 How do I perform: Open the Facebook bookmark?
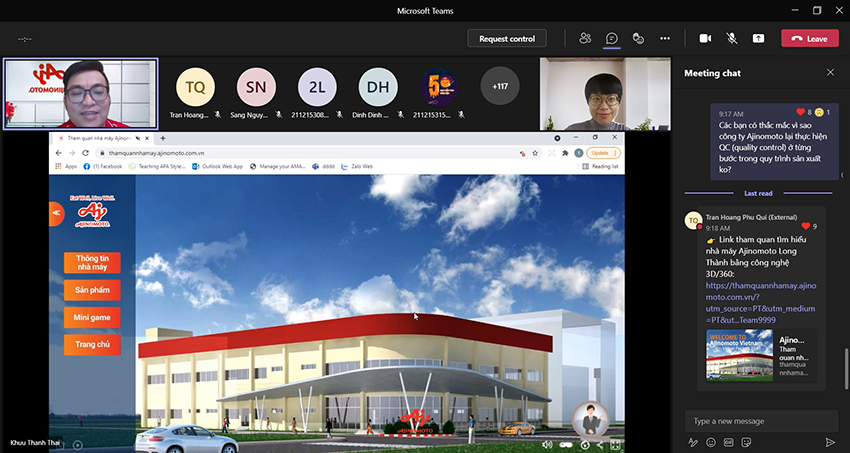[102, 166]
